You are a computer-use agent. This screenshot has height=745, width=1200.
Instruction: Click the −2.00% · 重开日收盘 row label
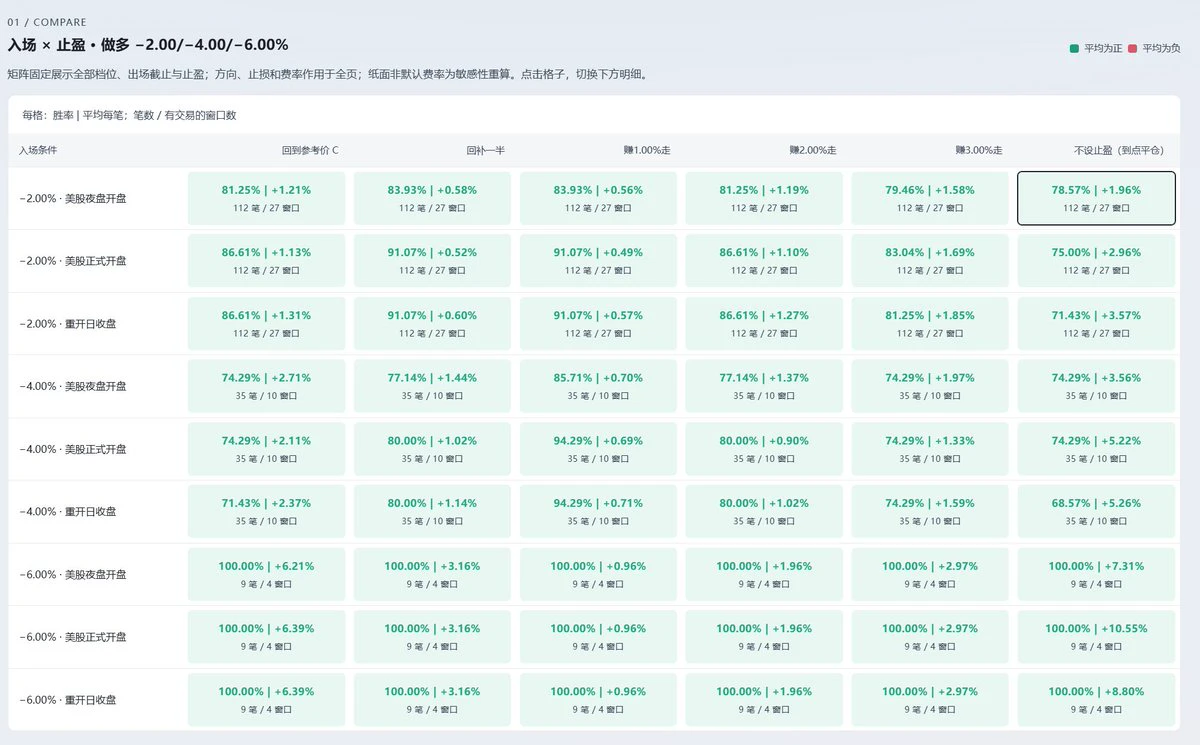point(68,324)
